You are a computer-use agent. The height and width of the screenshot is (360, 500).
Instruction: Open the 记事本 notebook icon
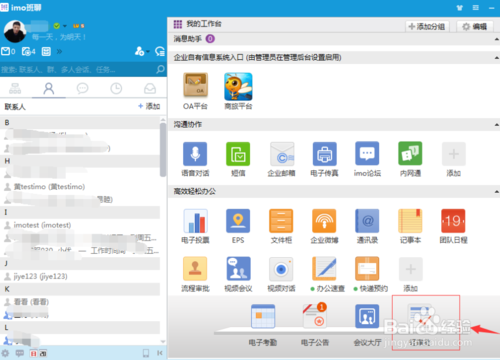pos(410,221)
